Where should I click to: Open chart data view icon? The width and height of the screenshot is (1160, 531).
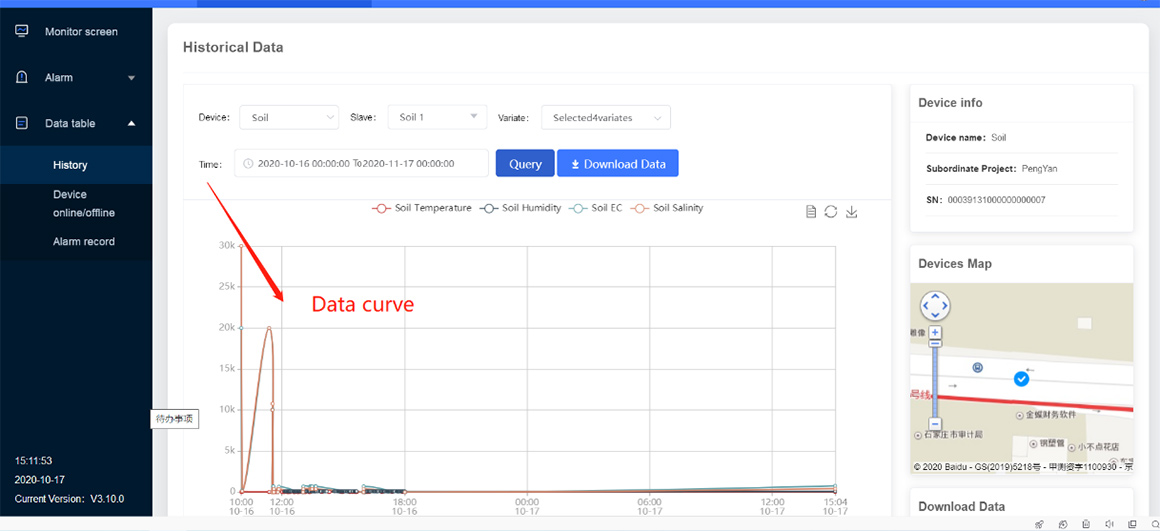812,212
